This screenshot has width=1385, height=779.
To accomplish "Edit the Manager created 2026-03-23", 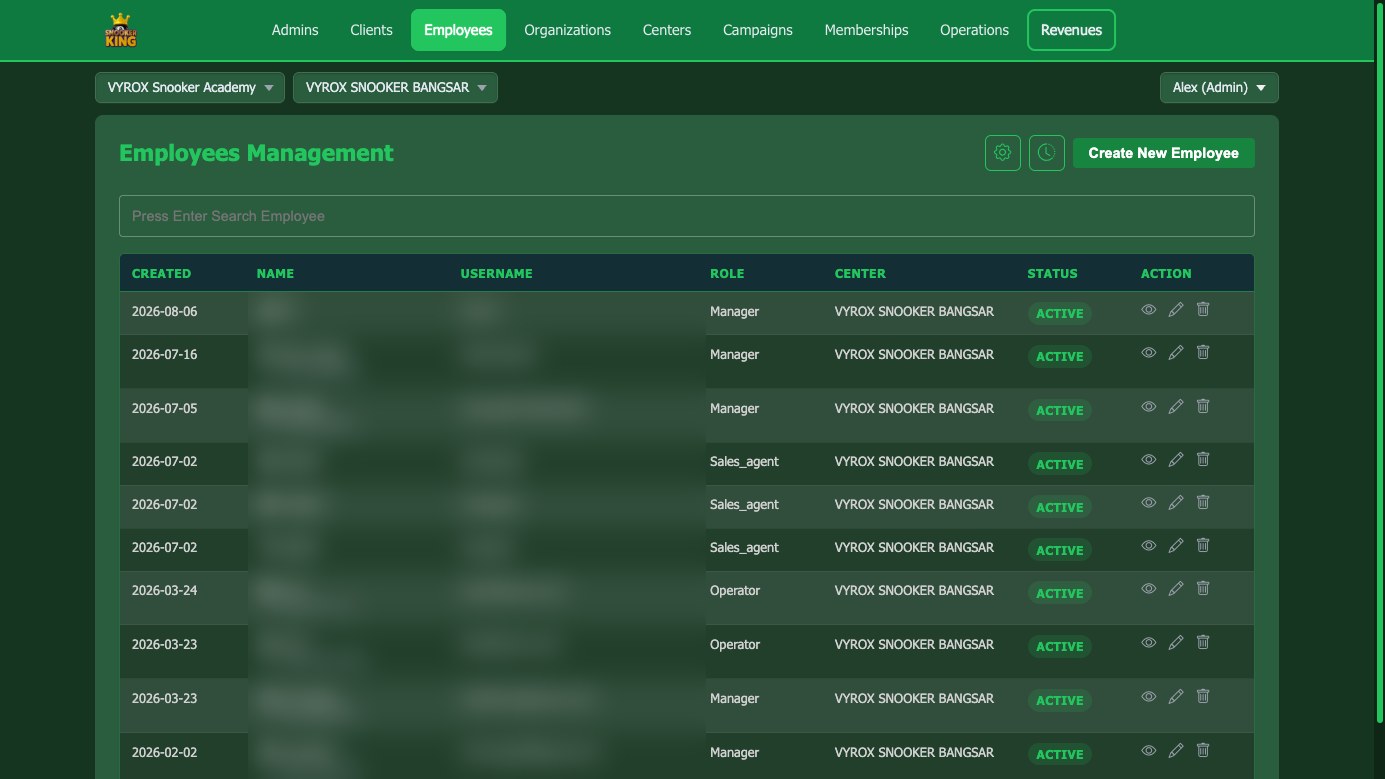I will click(1176, 697).
